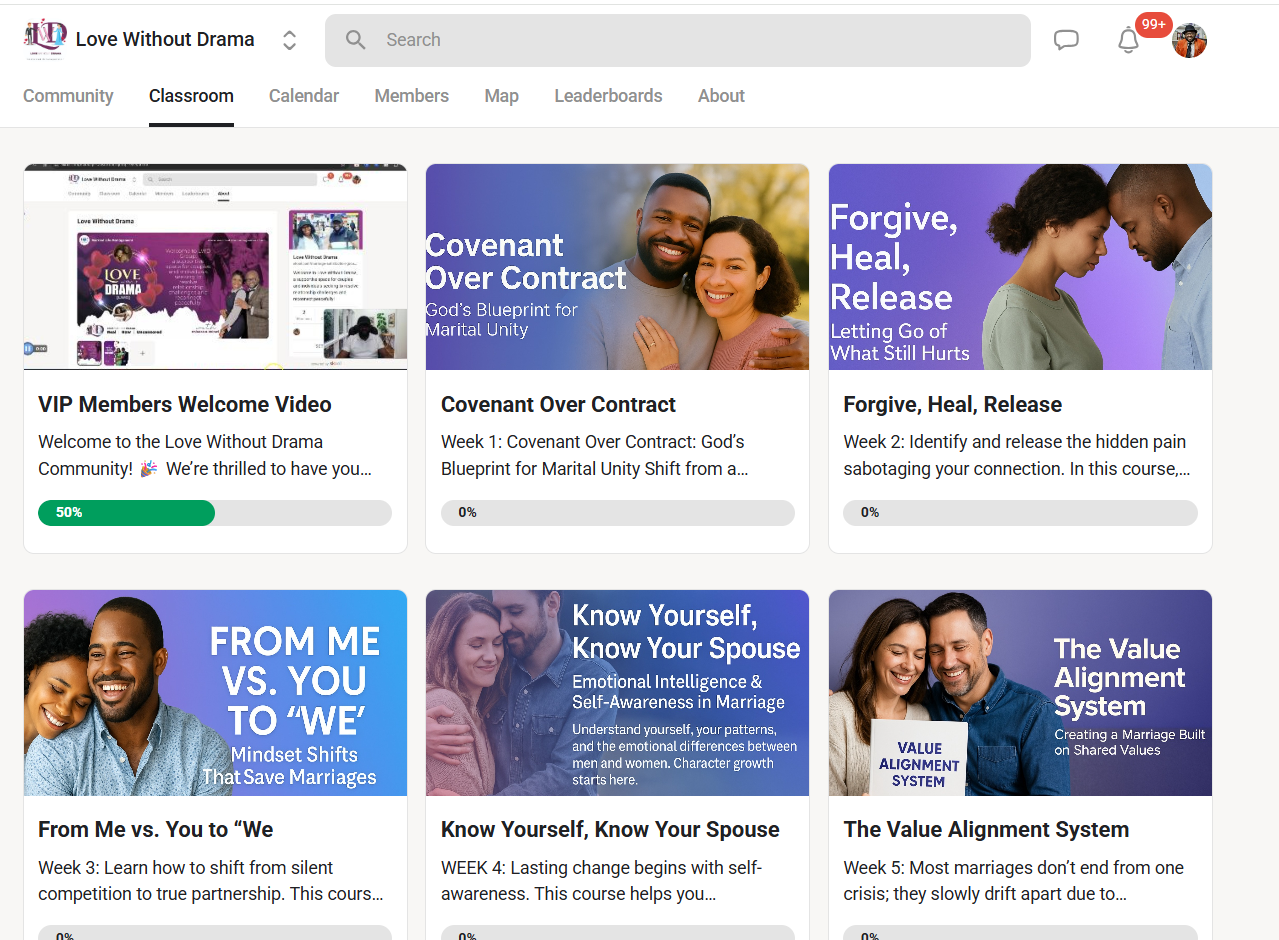Click the Love Without Drama logo

click(x=45, y=40)
